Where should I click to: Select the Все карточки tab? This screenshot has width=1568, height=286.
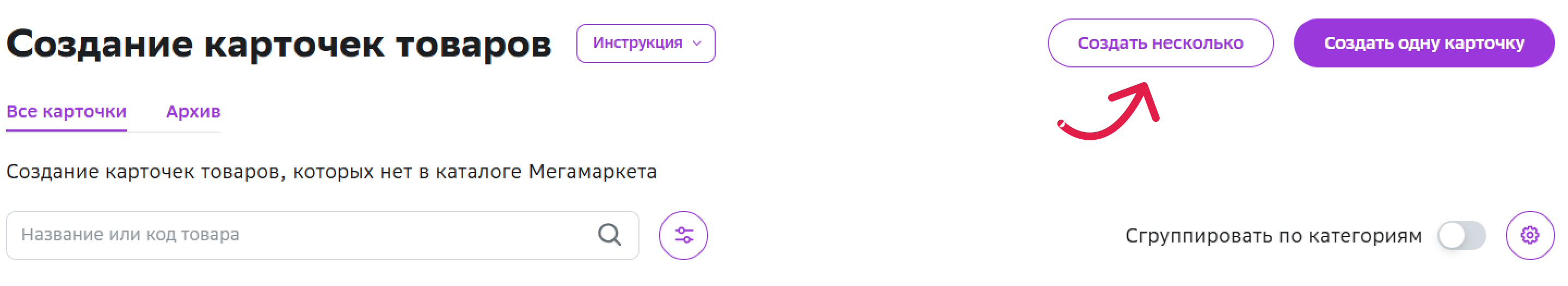(x=66, y=112)
